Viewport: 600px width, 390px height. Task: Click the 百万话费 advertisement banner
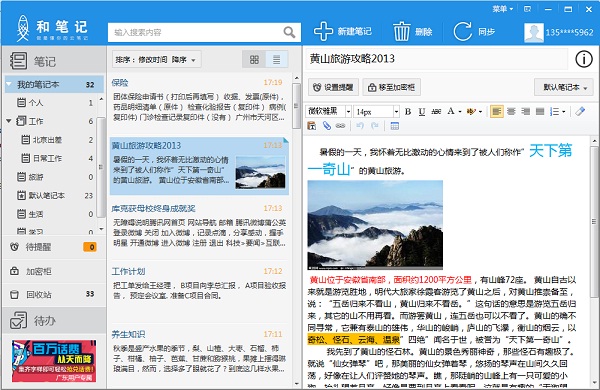click(x=54, y=361)
